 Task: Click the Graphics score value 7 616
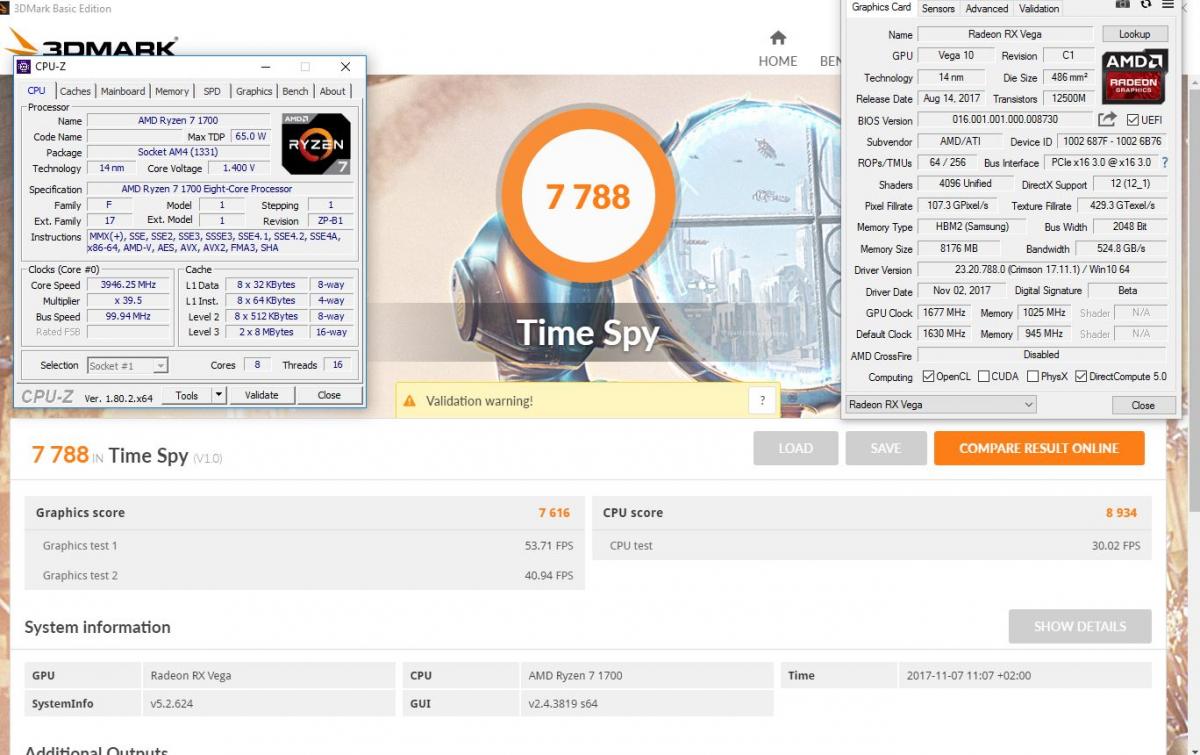[554, 512]
